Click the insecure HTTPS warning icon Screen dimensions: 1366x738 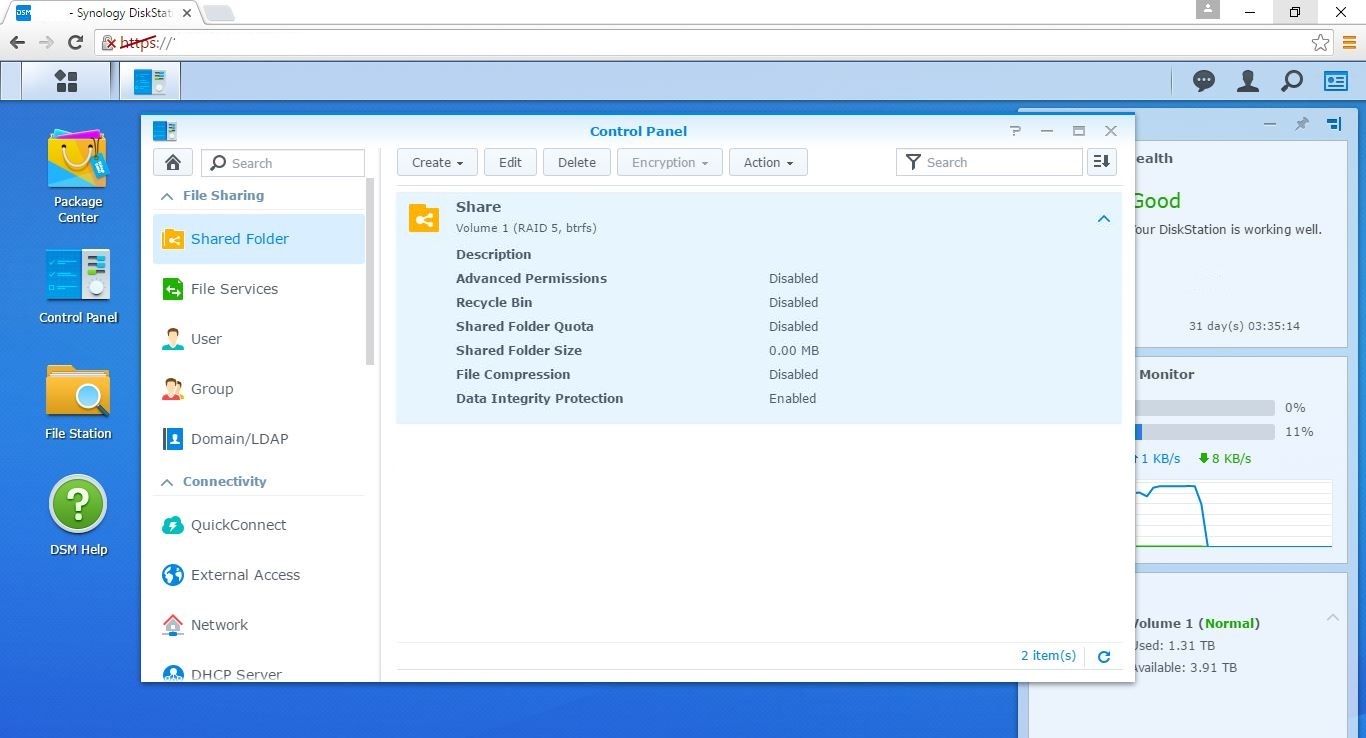pos(110,43)
